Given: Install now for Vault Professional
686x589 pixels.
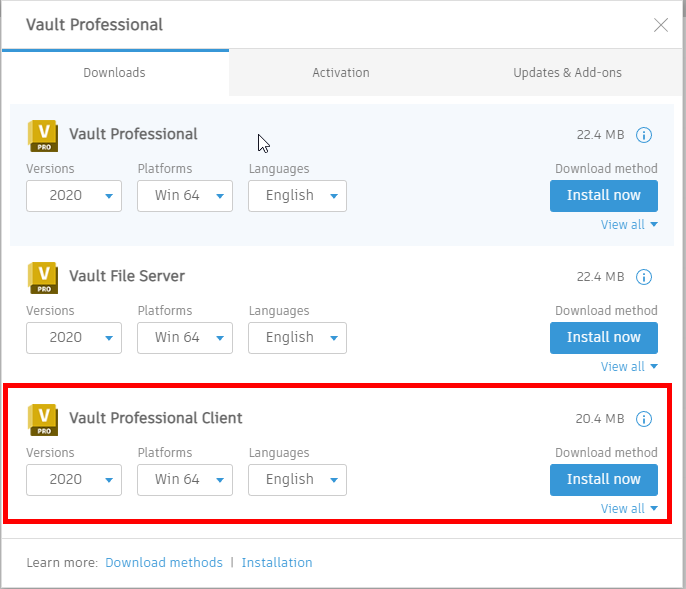Looking at the screenshot, I should pyautogui.click(x=604, y=196).
